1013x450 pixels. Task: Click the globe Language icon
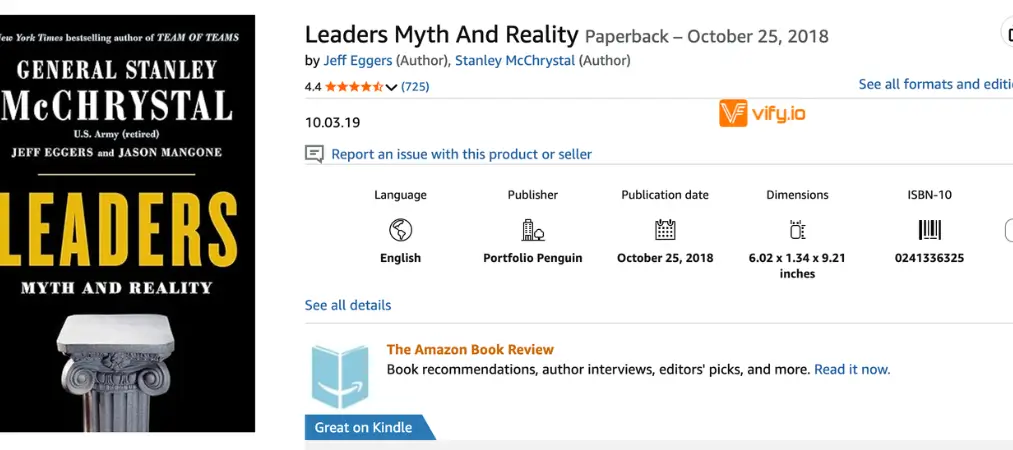[400, 230]
